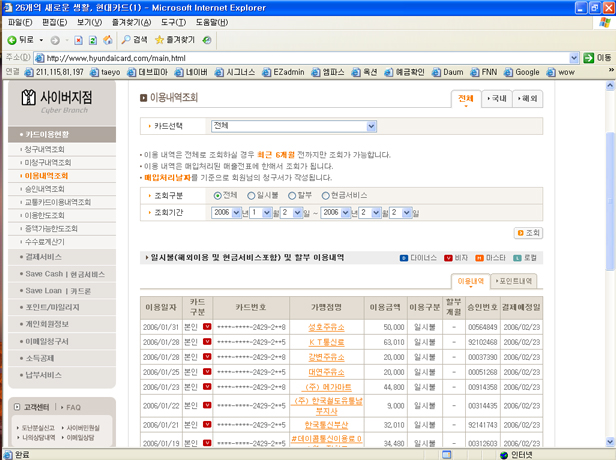
Task: Click the orange 조회 search button
Action: [528, 232]
